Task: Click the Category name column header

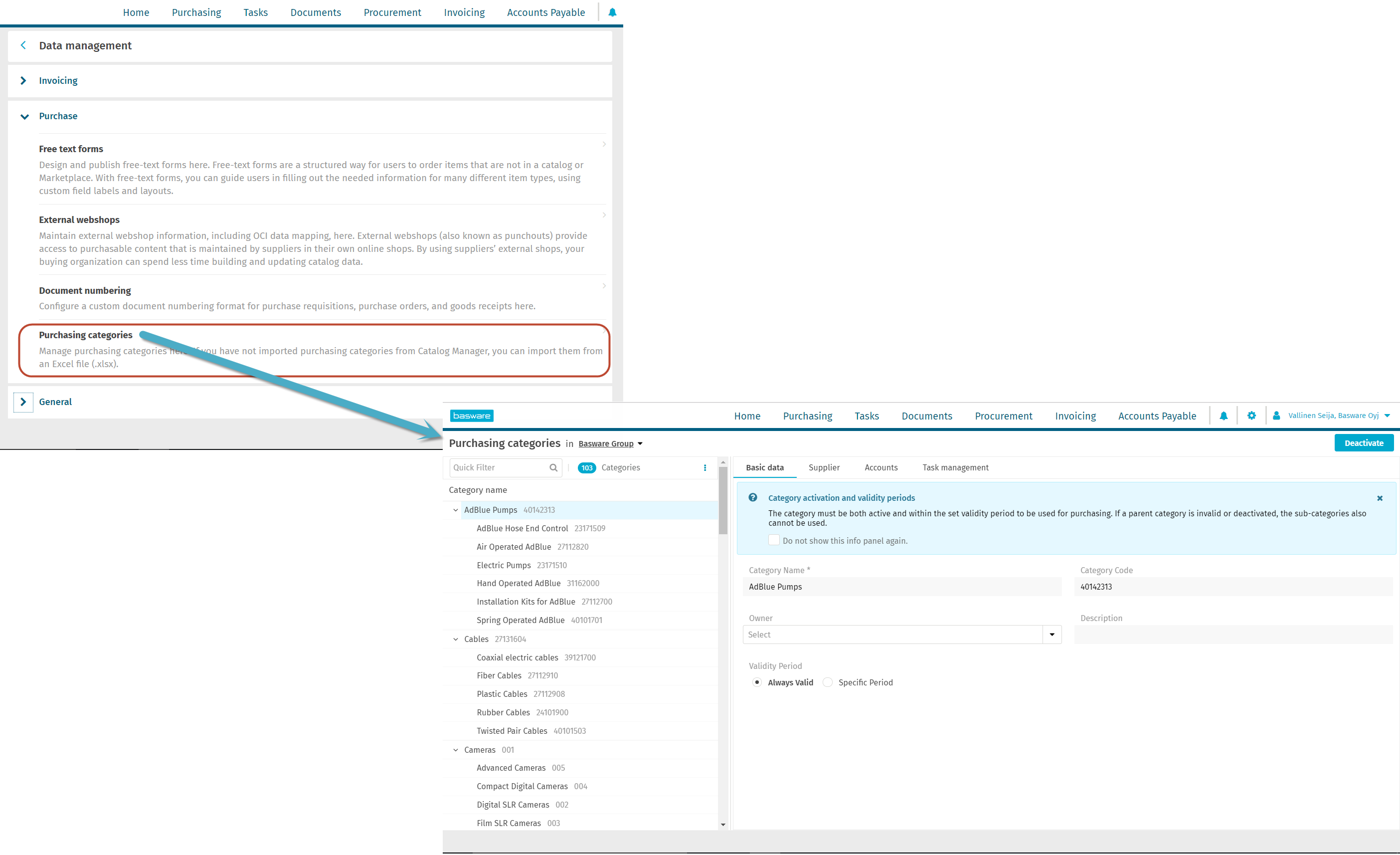Action: point(478,490)
